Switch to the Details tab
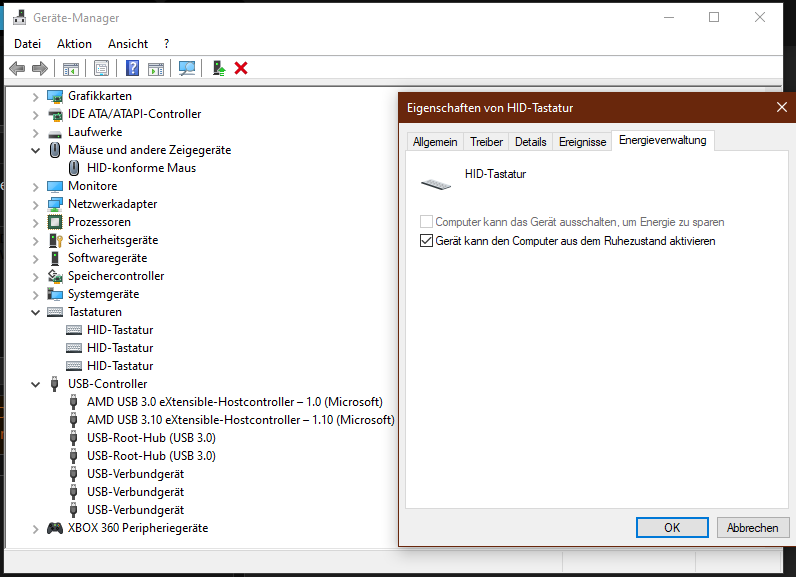 point(530,142)
